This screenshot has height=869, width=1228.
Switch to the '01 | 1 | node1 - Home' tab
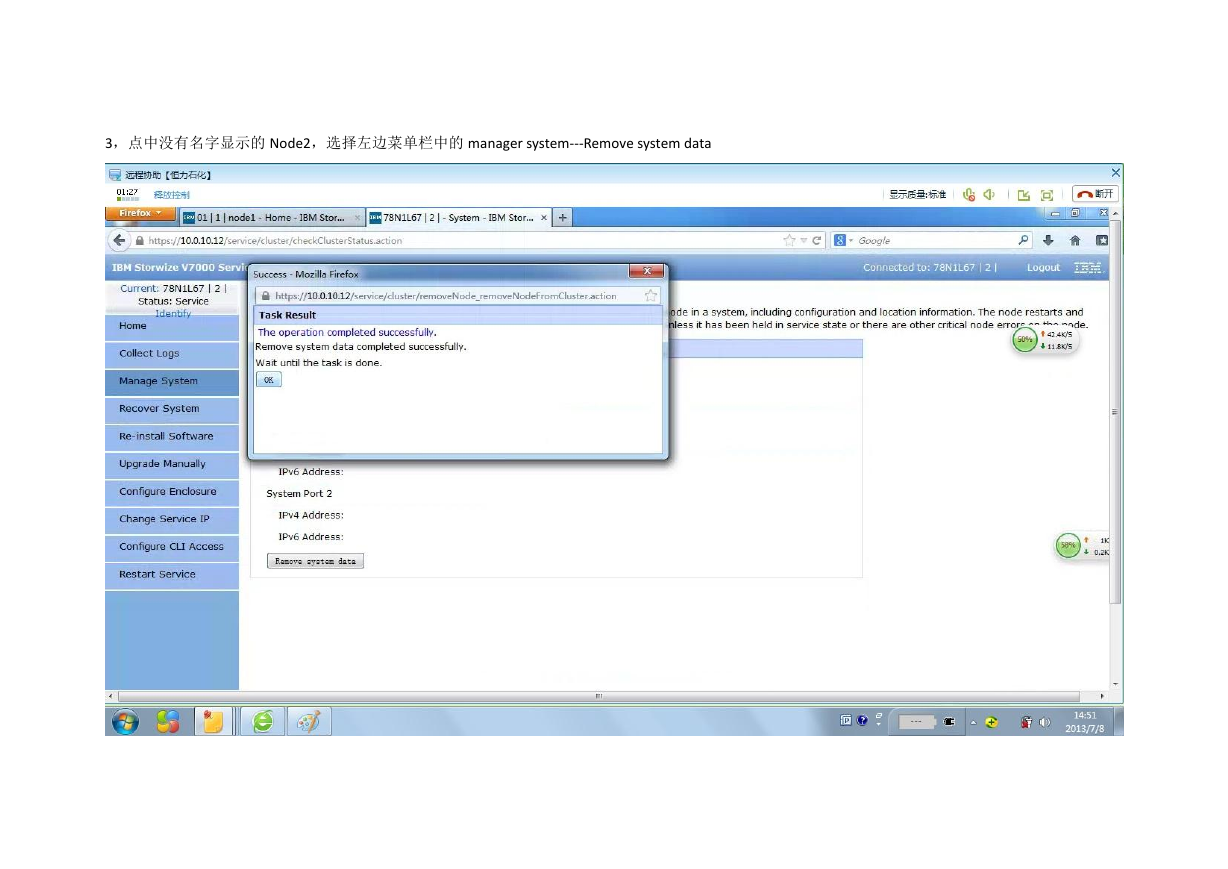pos(272,217)
